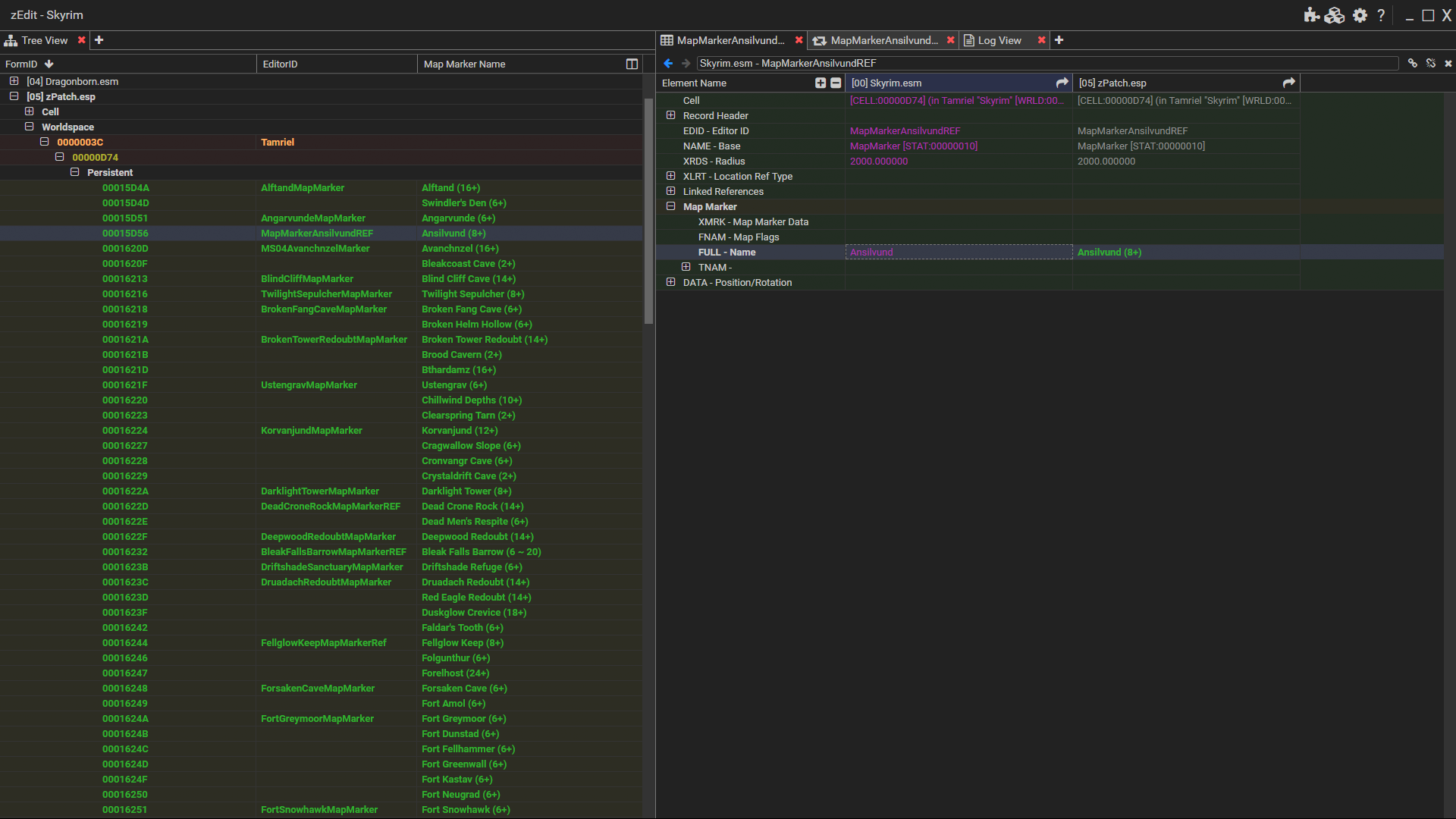Expand the Dragonborn.esm tree node

click(x=14, y=81)
